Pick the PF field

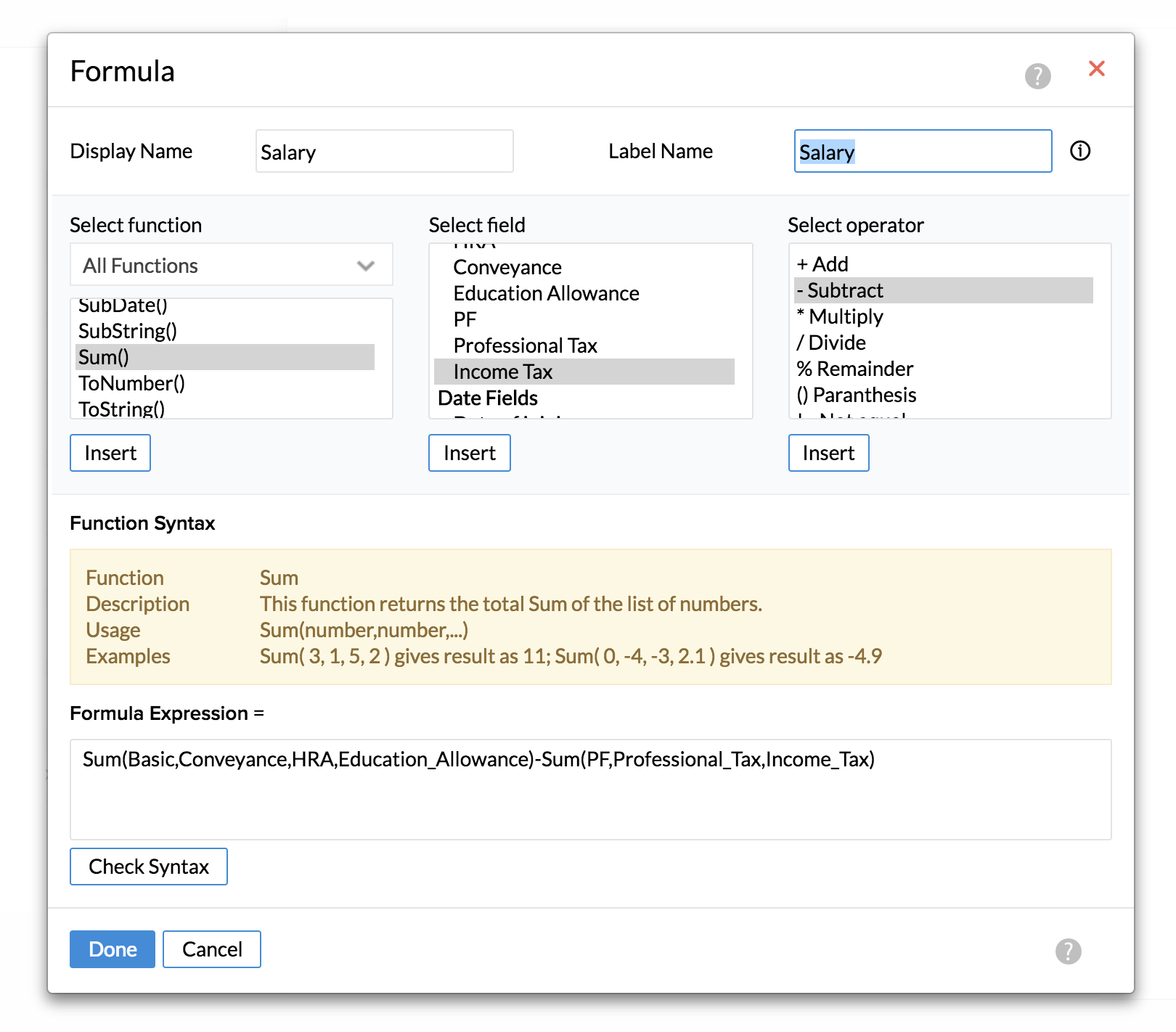tap(465, 319)
